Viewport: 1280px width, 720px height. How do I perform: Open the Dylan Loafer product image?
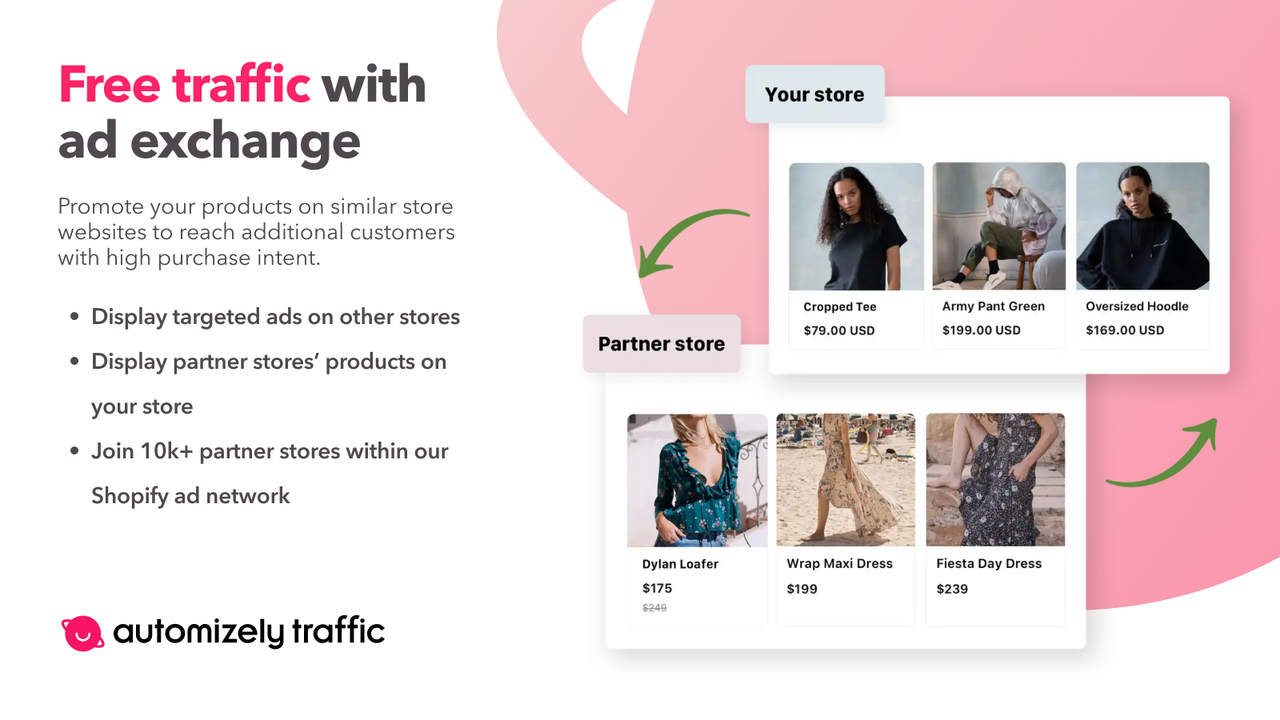[x=697, y=480]
